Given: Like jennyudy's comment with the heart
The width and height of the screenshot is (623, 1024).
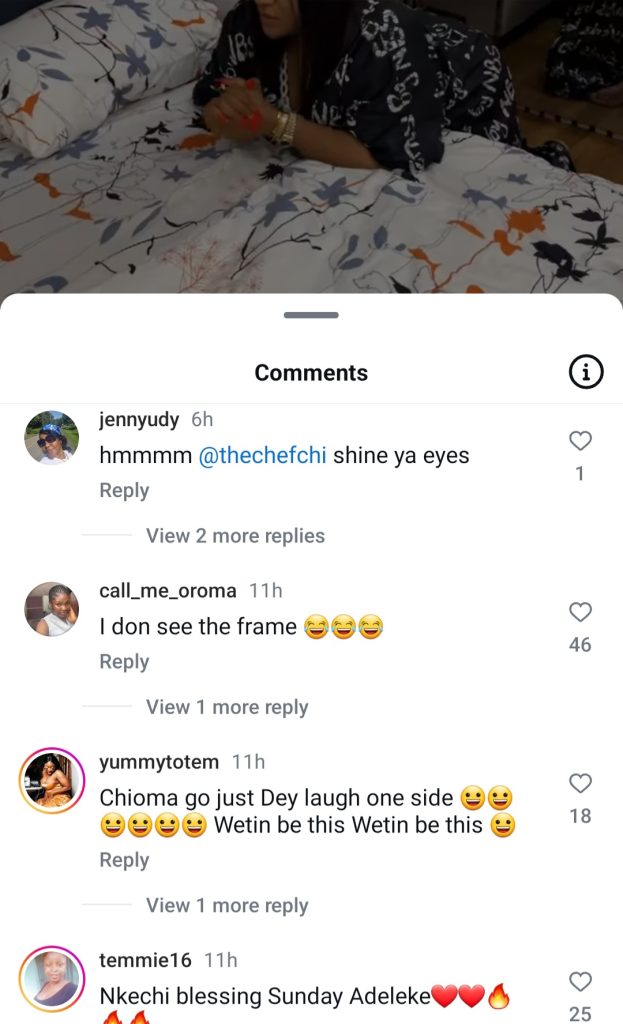Looking at the screenshot, I should 580,441.
